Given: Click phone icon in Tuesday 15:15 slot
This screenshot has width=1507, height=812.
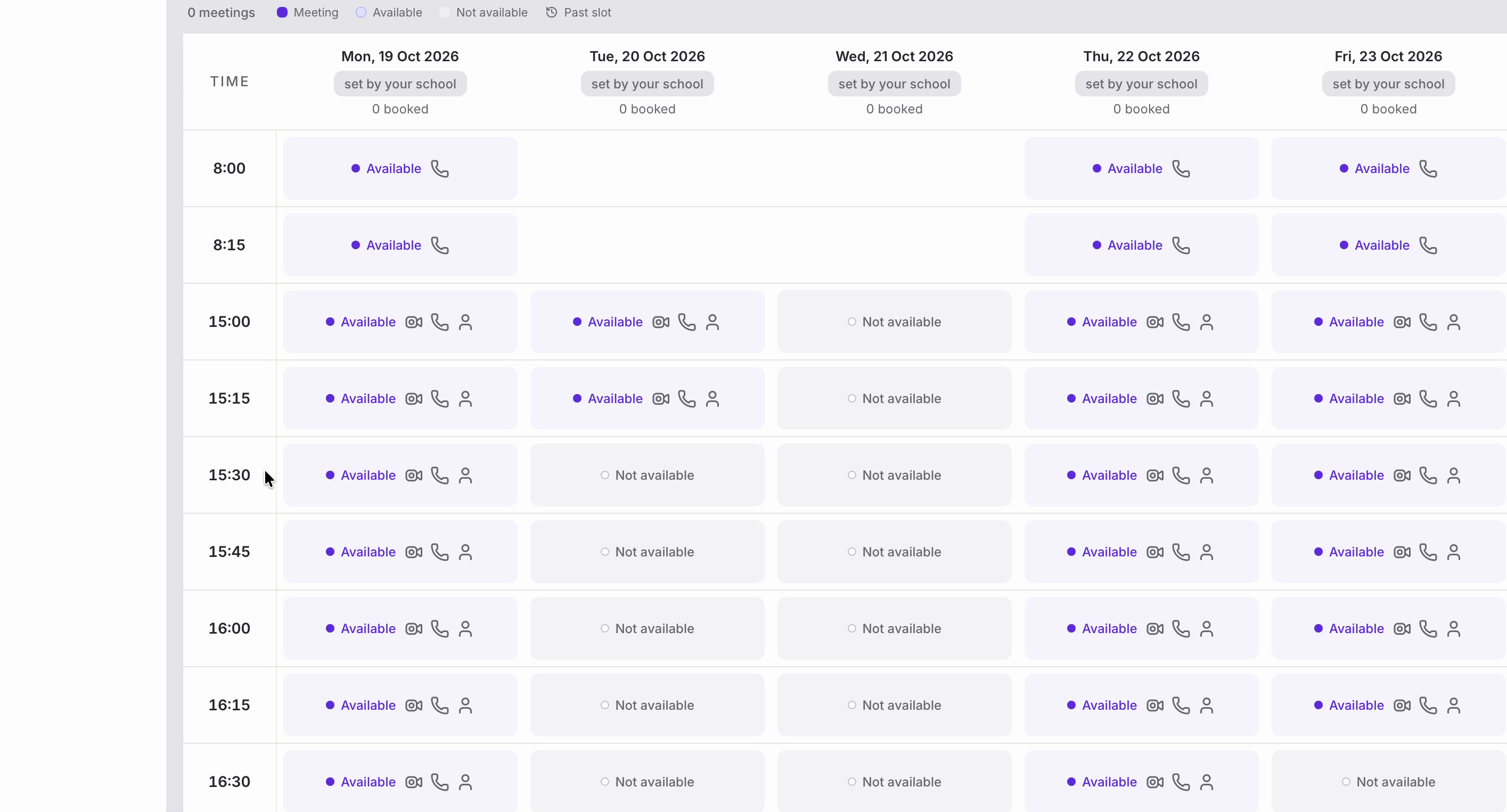Looking at the screenshot, I should coord(687,398).
